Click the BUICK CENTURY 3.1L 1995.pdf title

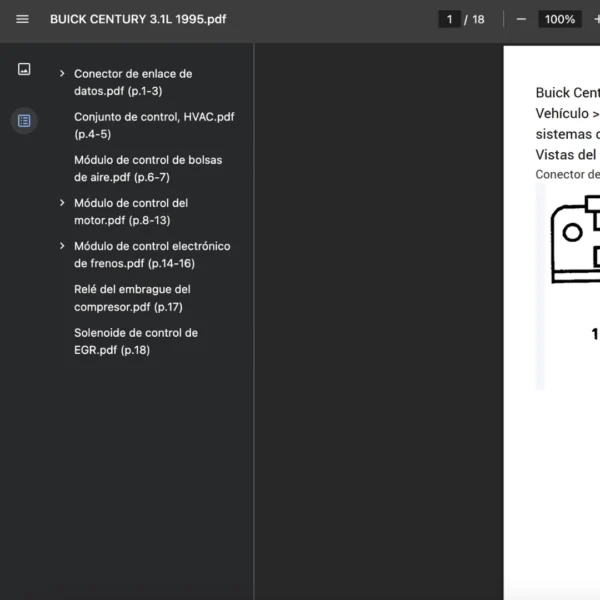tap(137, 19)
